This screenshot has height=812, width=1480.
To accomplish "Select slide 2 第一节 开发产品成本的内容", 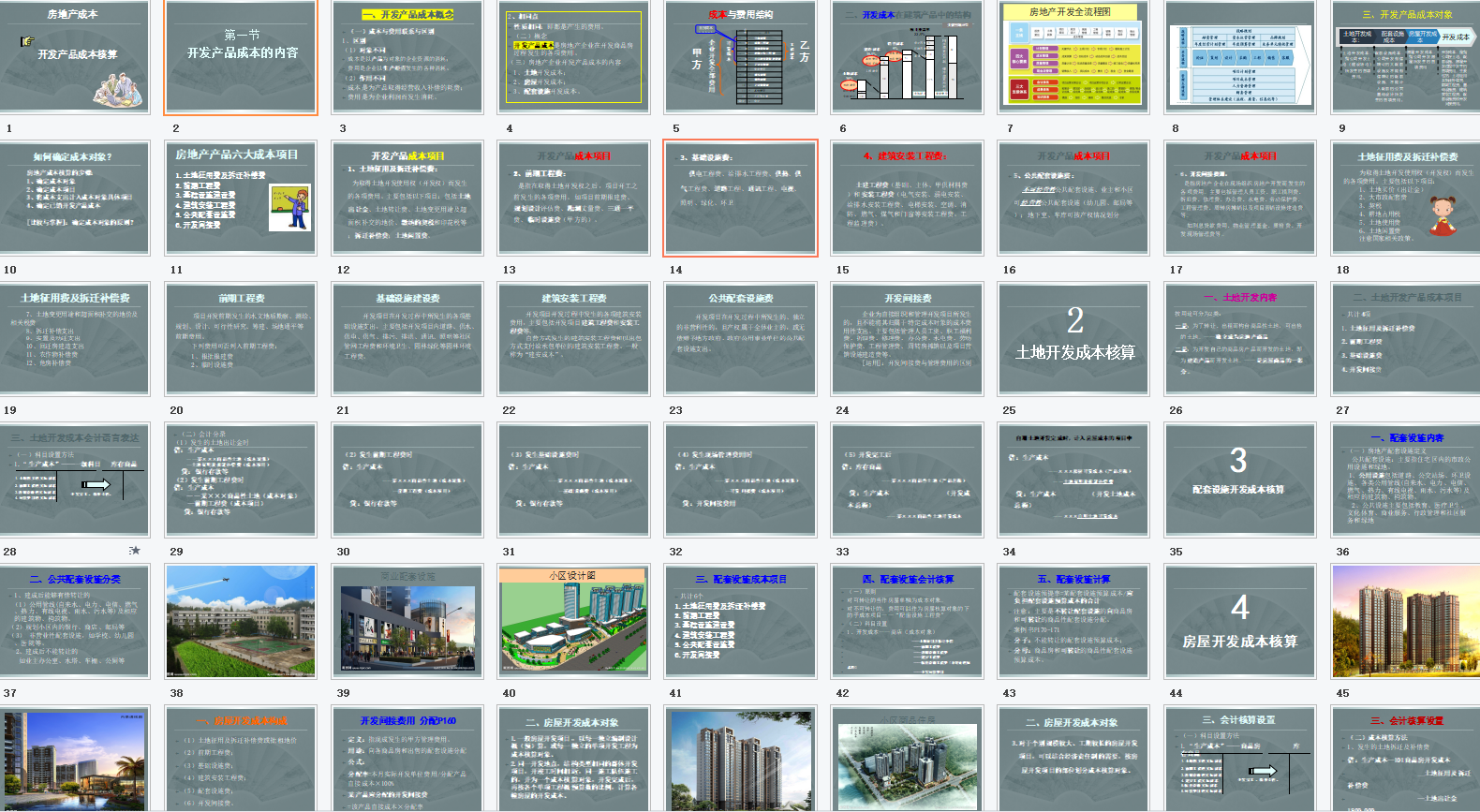I will (241, 56).
